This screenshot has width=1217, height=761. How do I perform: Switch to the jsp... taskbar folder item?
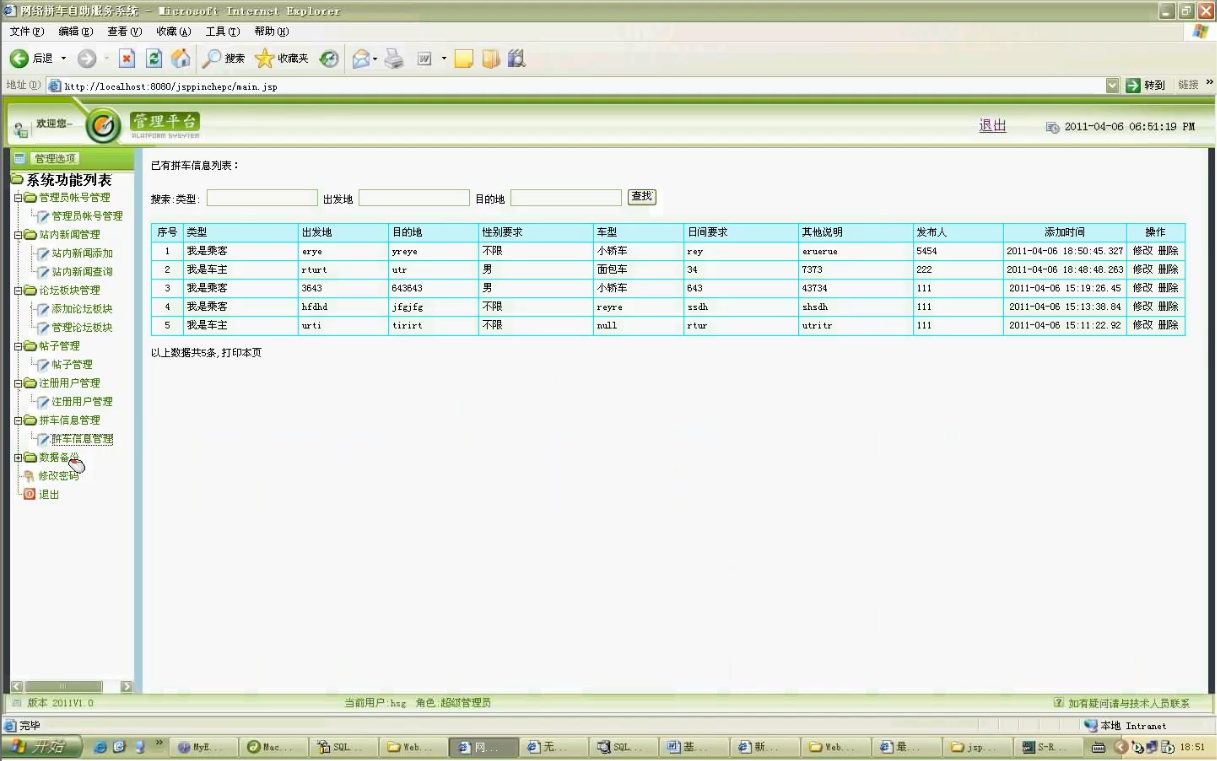point(978,748)
